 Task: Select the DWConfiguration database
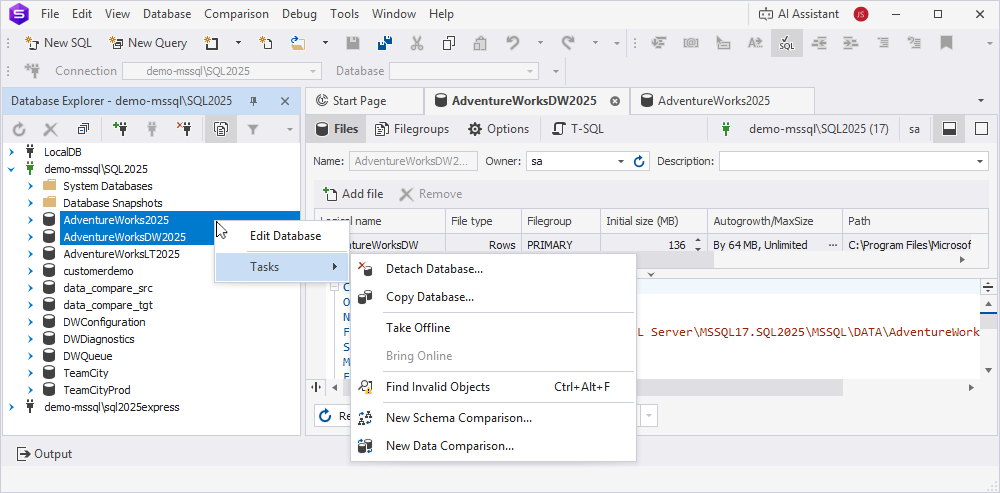pos(104,322)
